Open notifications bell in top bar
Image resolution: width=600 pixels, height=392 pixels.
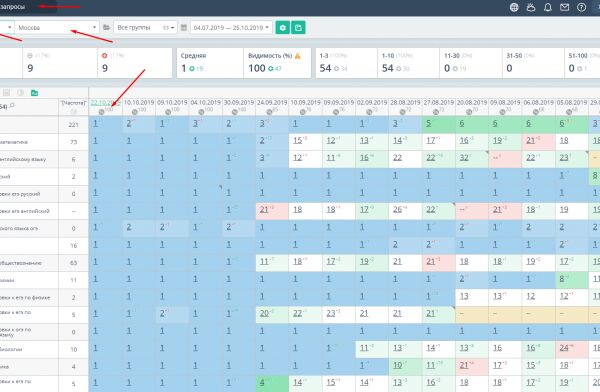click(x=548, y=7)
